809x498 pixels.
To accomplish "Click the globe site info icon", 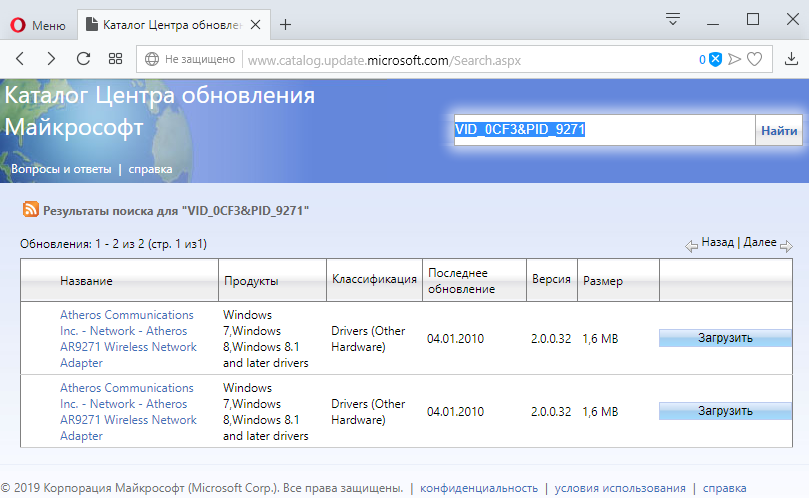I will click(x=152, y=59).
